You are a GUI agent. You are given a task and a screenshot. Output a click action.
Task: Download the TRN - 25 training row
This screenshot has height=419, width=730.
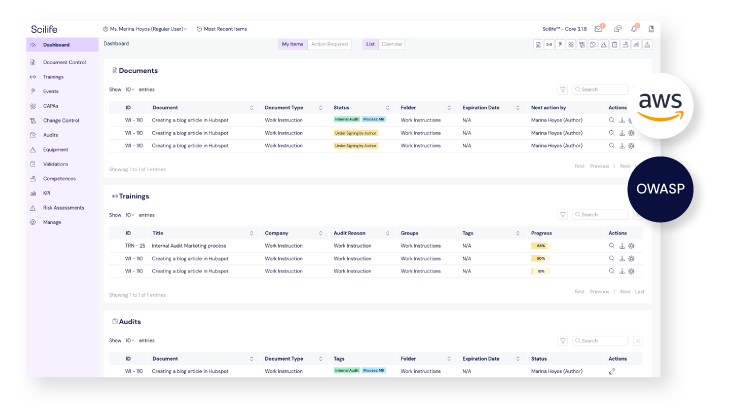click(x=622, y=246)
